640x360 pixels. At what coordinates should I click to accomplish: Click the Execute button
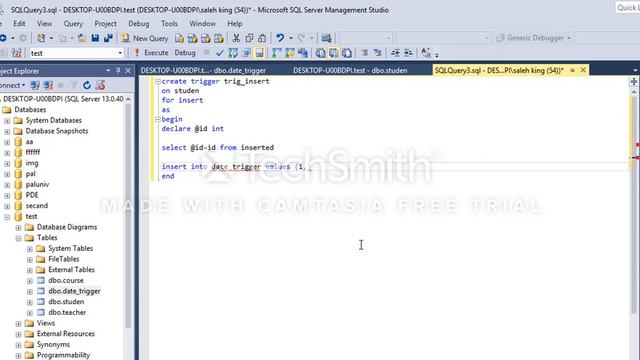[151, 53]
